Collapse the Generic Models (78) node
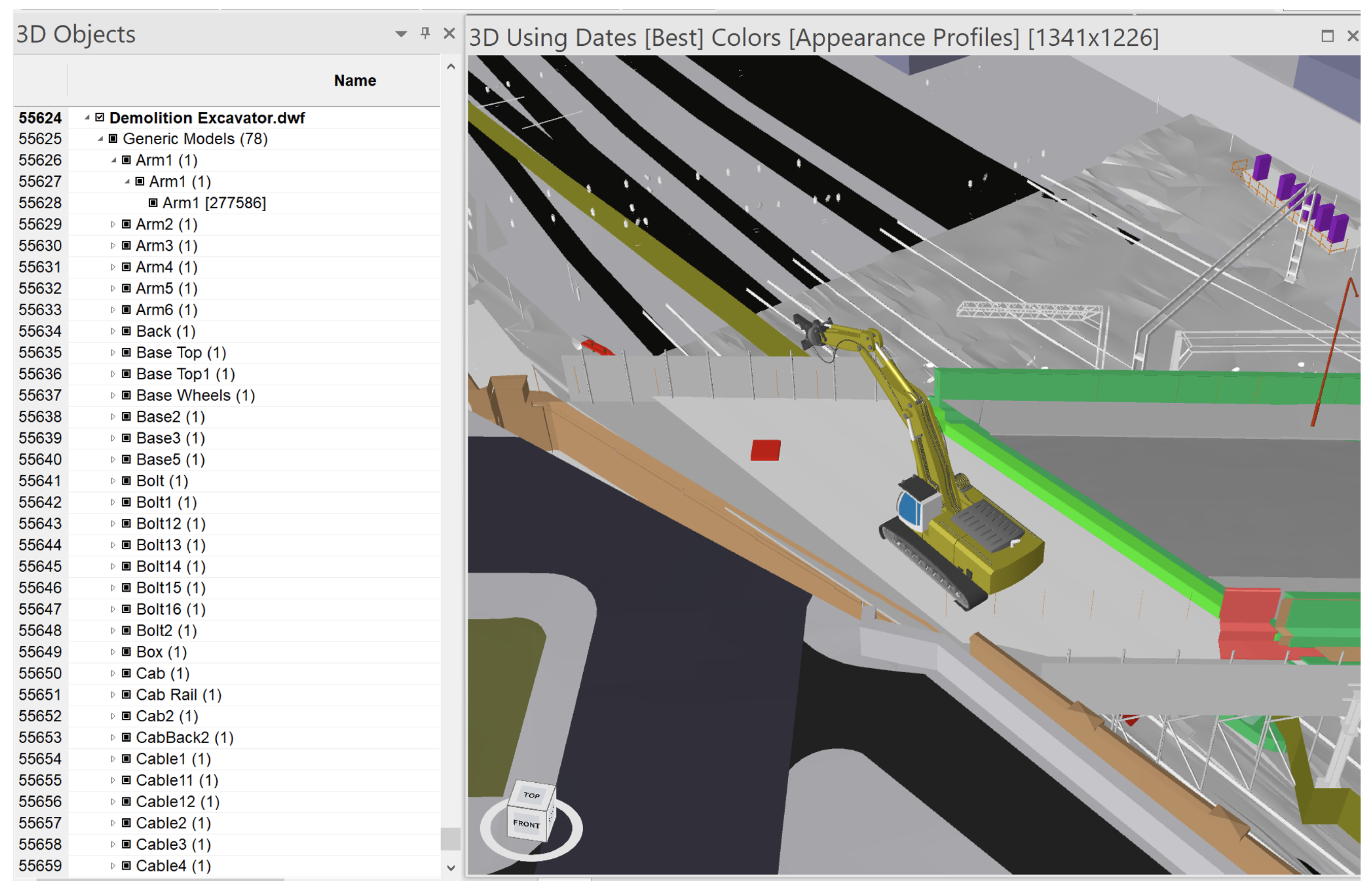This screenshot has width=1372, height=889. pyautogui.click(x=100, y=139)
